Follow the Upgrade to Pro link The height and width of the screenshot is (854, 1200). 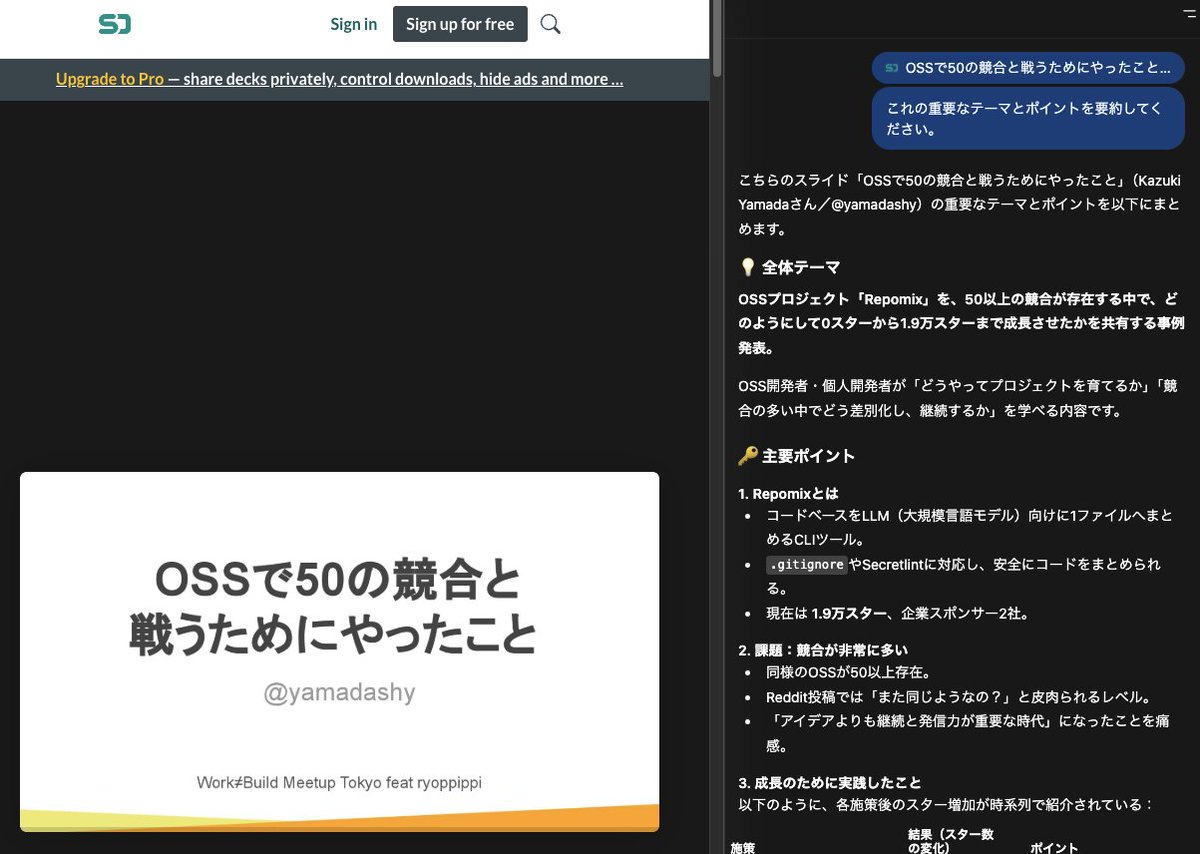click(110, 79)
